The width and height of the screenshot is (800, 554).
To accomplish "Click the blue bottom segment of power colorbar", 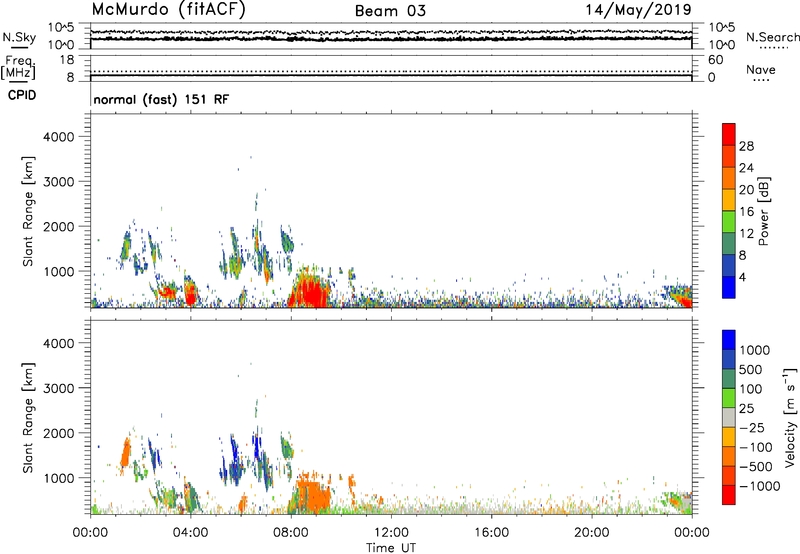I will [729, 287].
